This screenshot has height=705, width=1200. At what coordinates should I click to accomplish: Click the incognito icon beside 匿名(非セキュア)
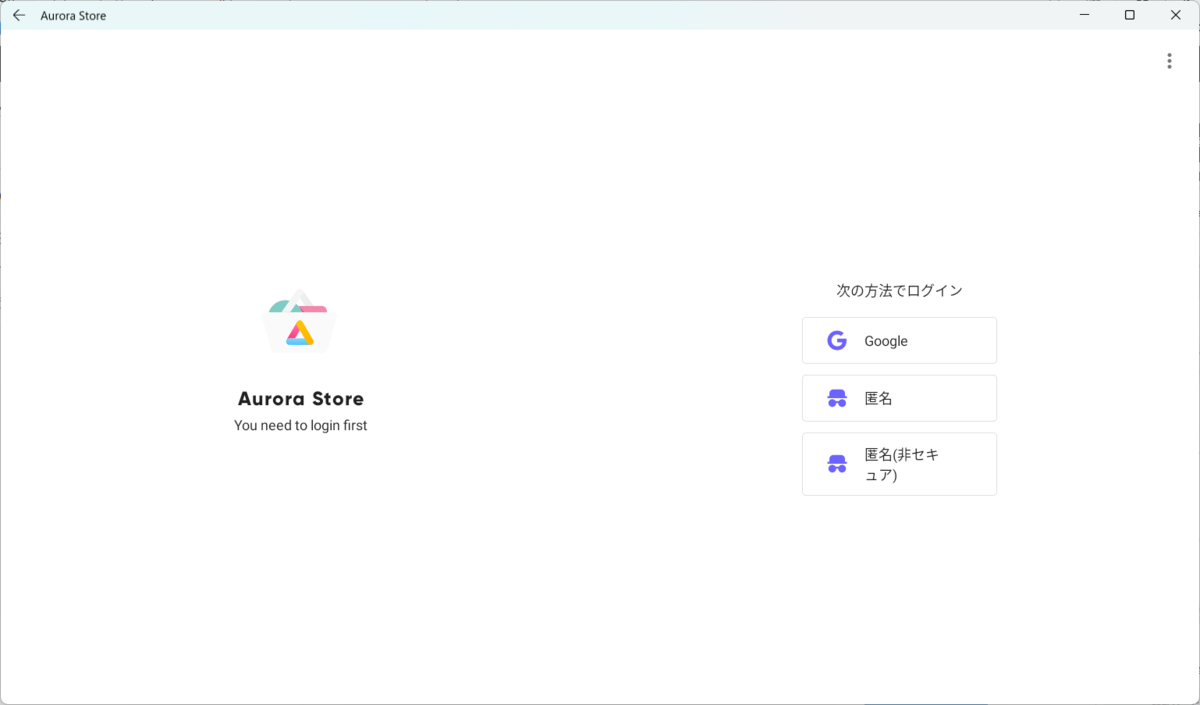pyautogui.click(x=837, y=464)
